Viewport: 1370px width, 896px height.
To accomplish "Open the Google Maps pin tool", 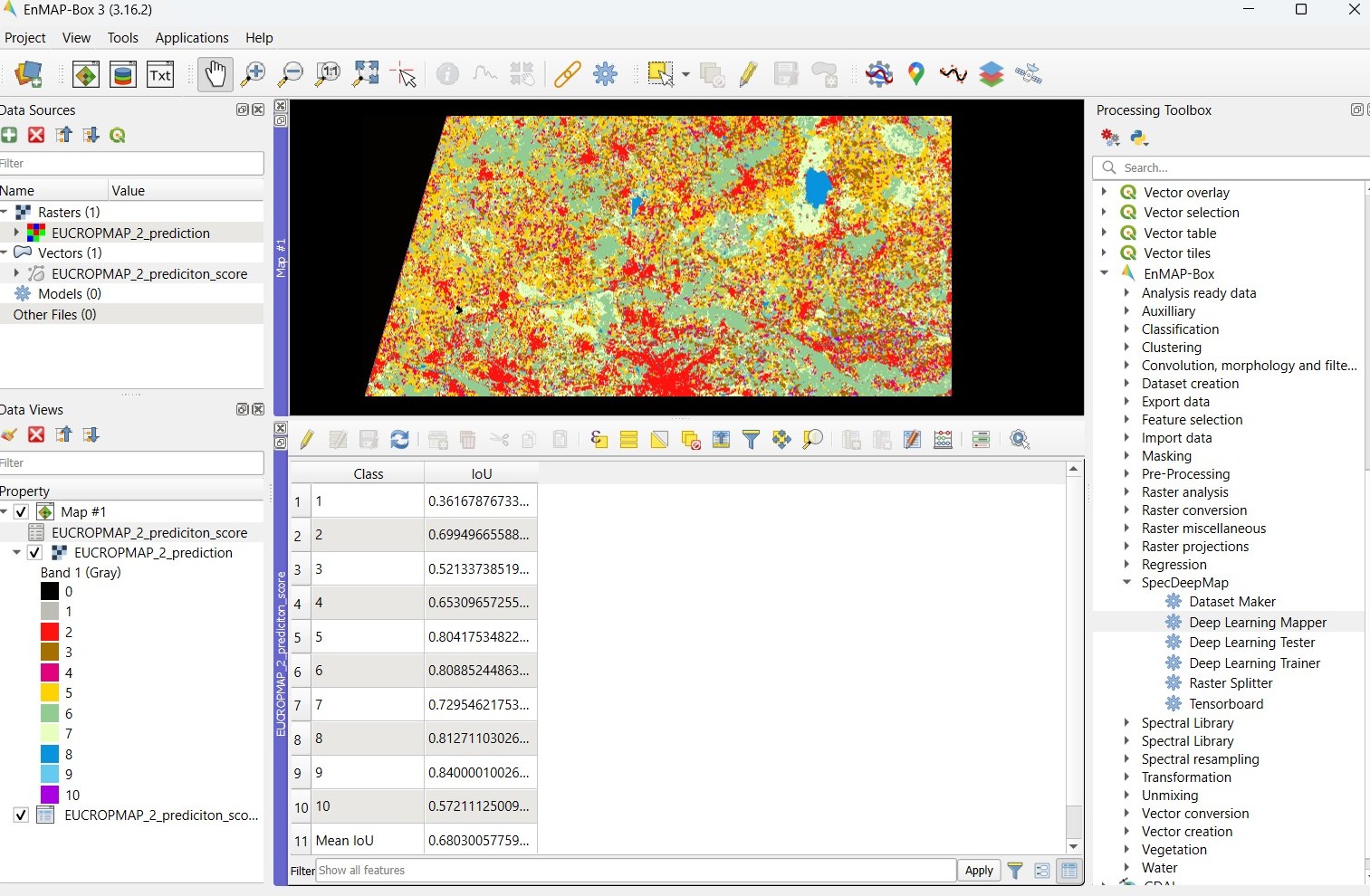I will (x=916, y=74).
